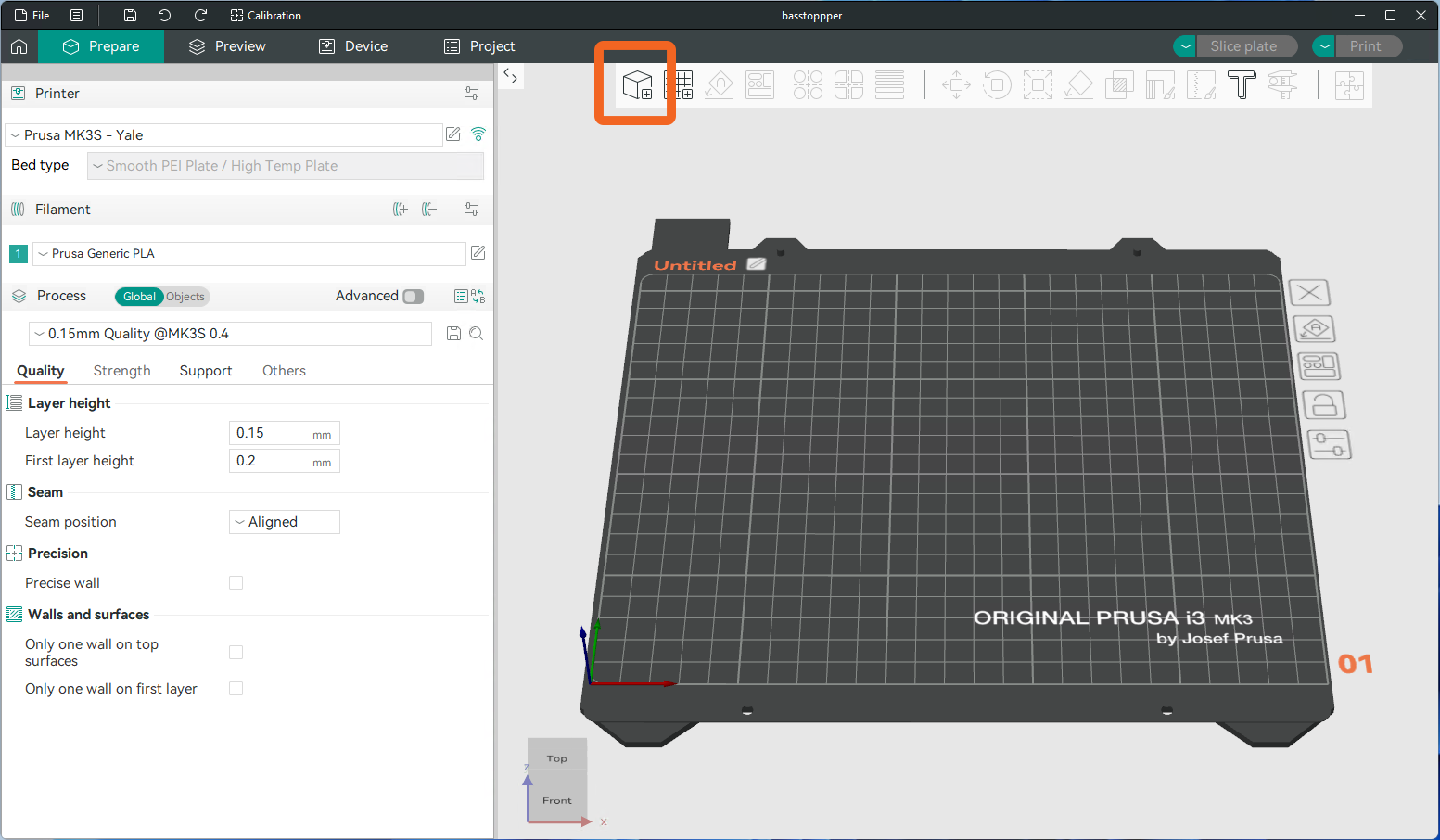Click the Add object cube icon
The image size is (1440, 840).
[637, 84]
